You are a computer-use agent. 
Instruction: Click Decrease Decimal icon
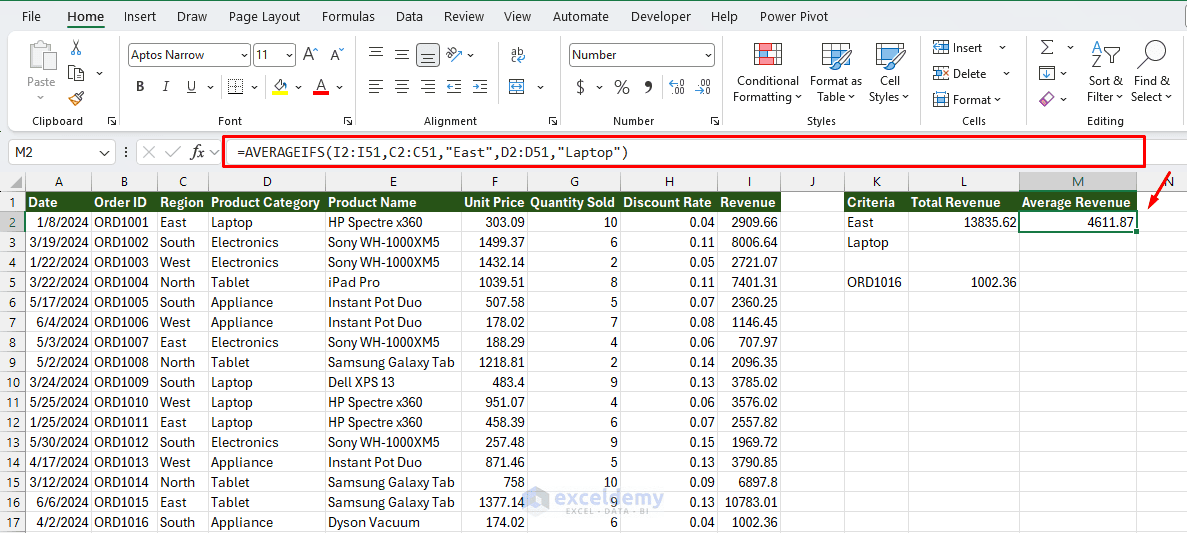click(x=704, y=87)
